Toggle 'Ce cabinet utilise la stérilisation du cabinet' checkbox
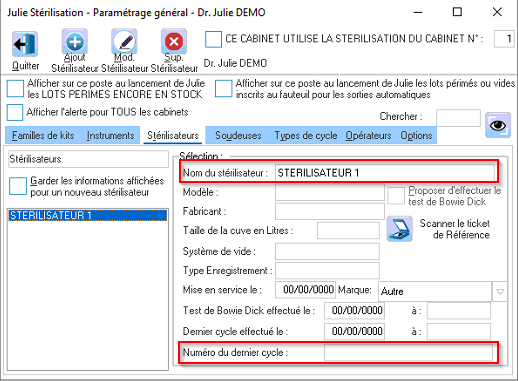The image size is (518, 381). pyautogui.click(x=213, y=39)
